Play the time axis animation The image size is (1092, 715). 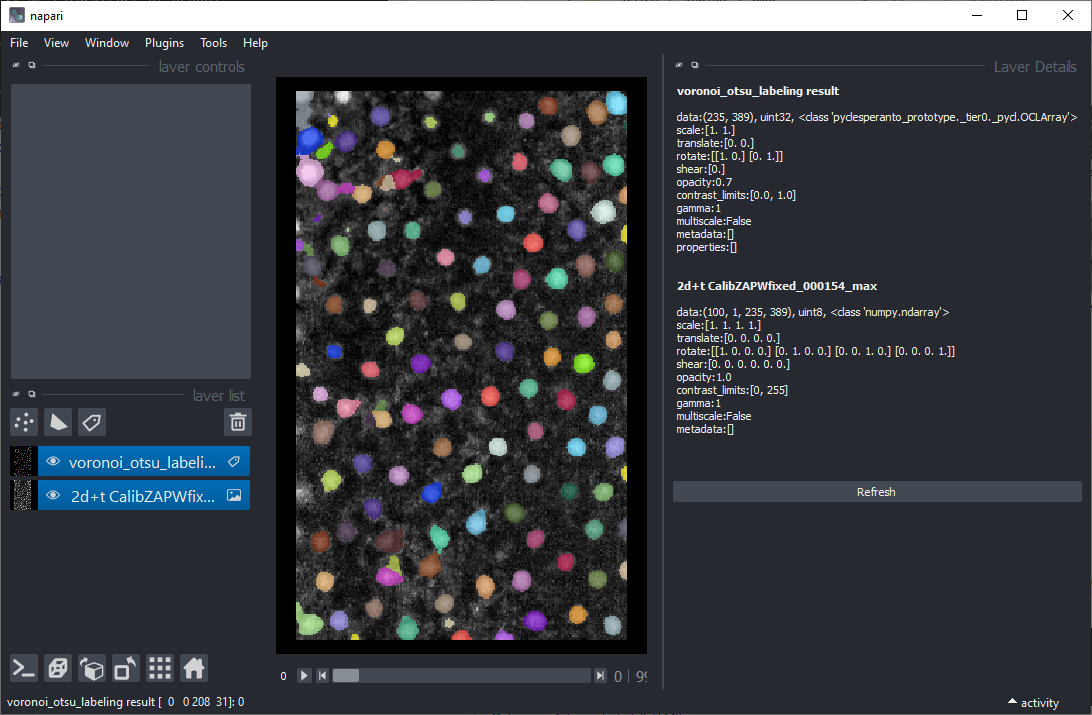point(305,676)
